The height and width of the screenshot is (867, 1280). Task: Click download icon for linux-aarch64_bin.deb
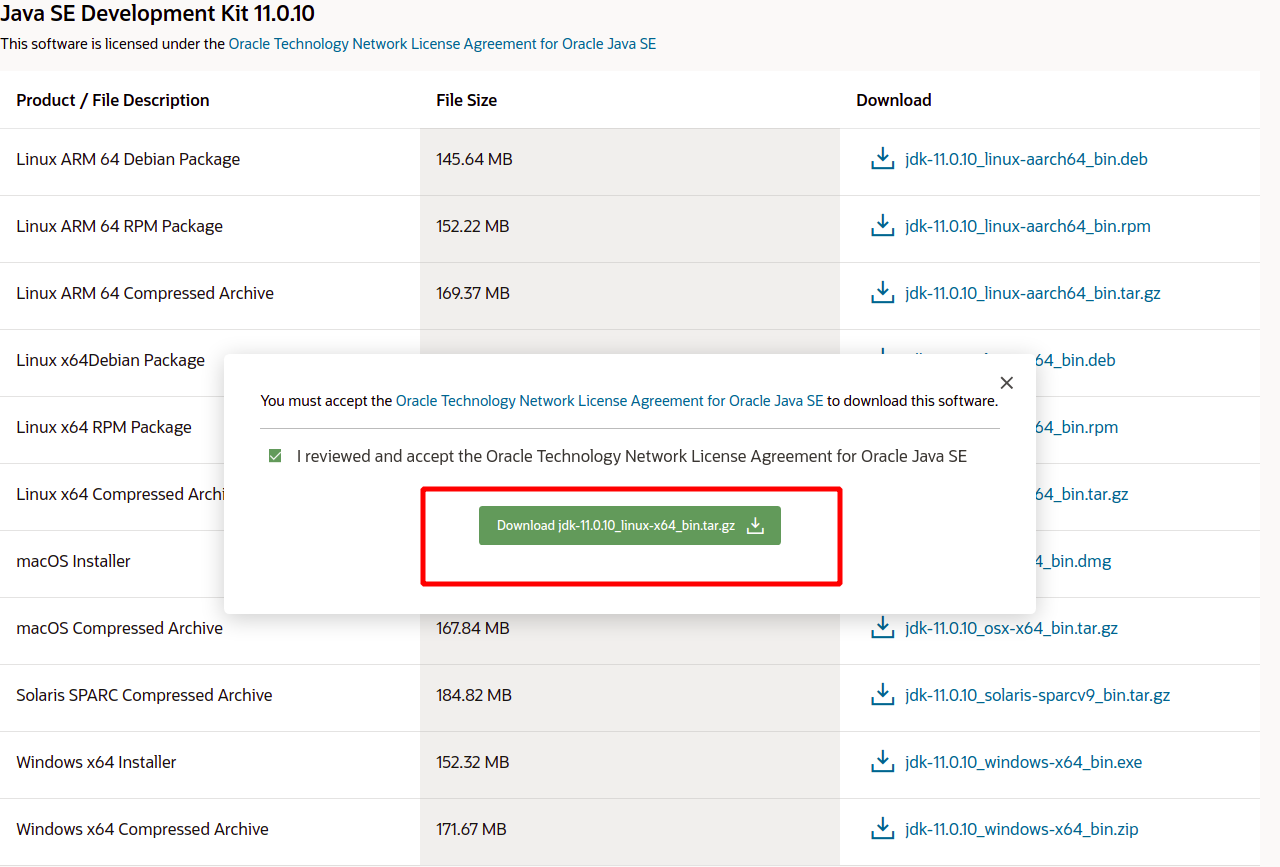point(882,159)
